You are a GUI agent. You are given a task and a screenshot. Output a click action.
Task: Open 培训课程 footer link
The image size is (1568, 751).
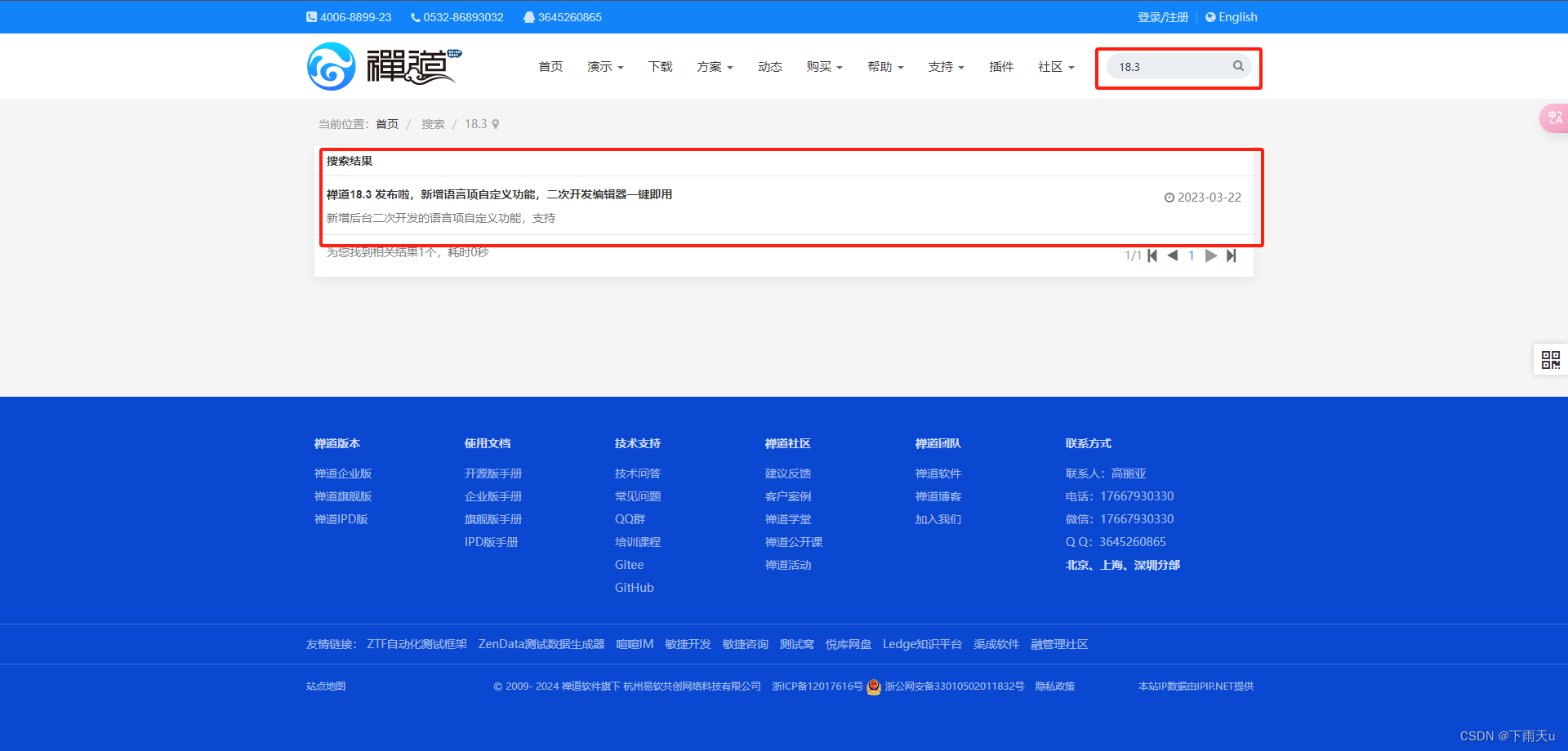638,542
